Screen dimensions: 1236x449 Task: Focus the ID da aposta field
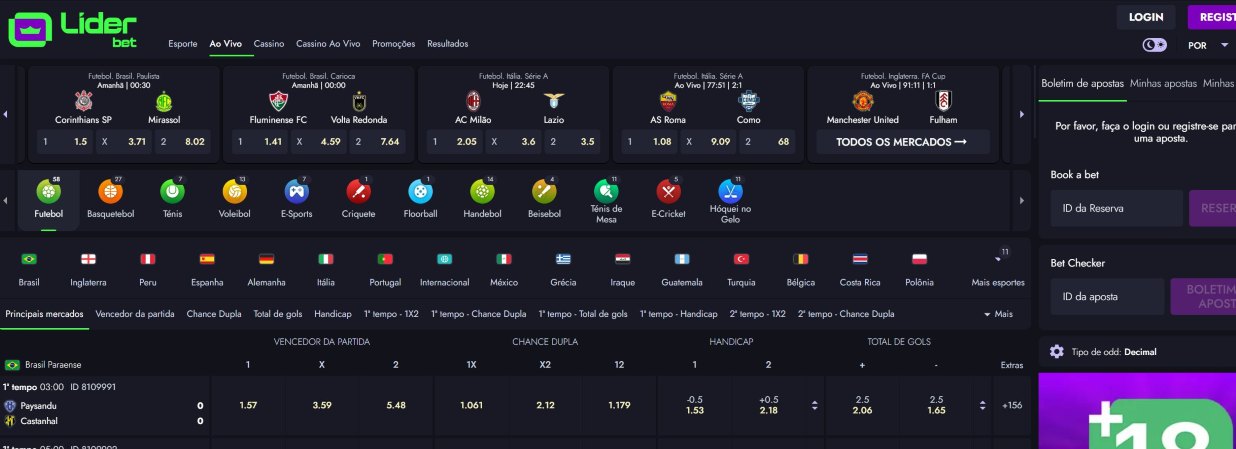(1107, 297)
